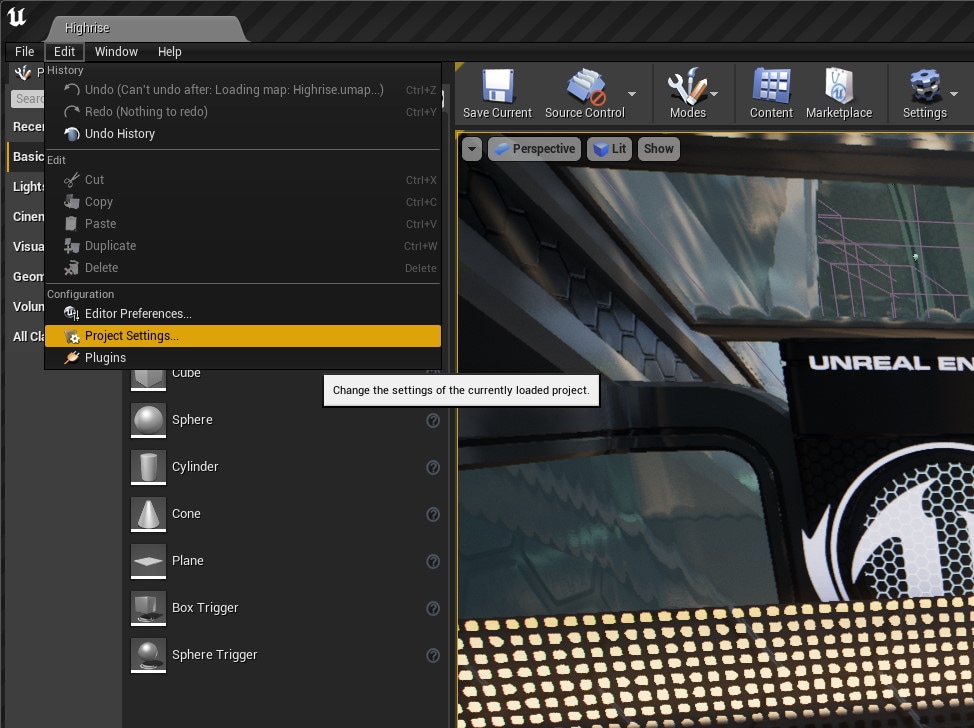Click the Settings gear toolbar icon
This screenshot has width=974, height=728.
click(x=924, y=88)
